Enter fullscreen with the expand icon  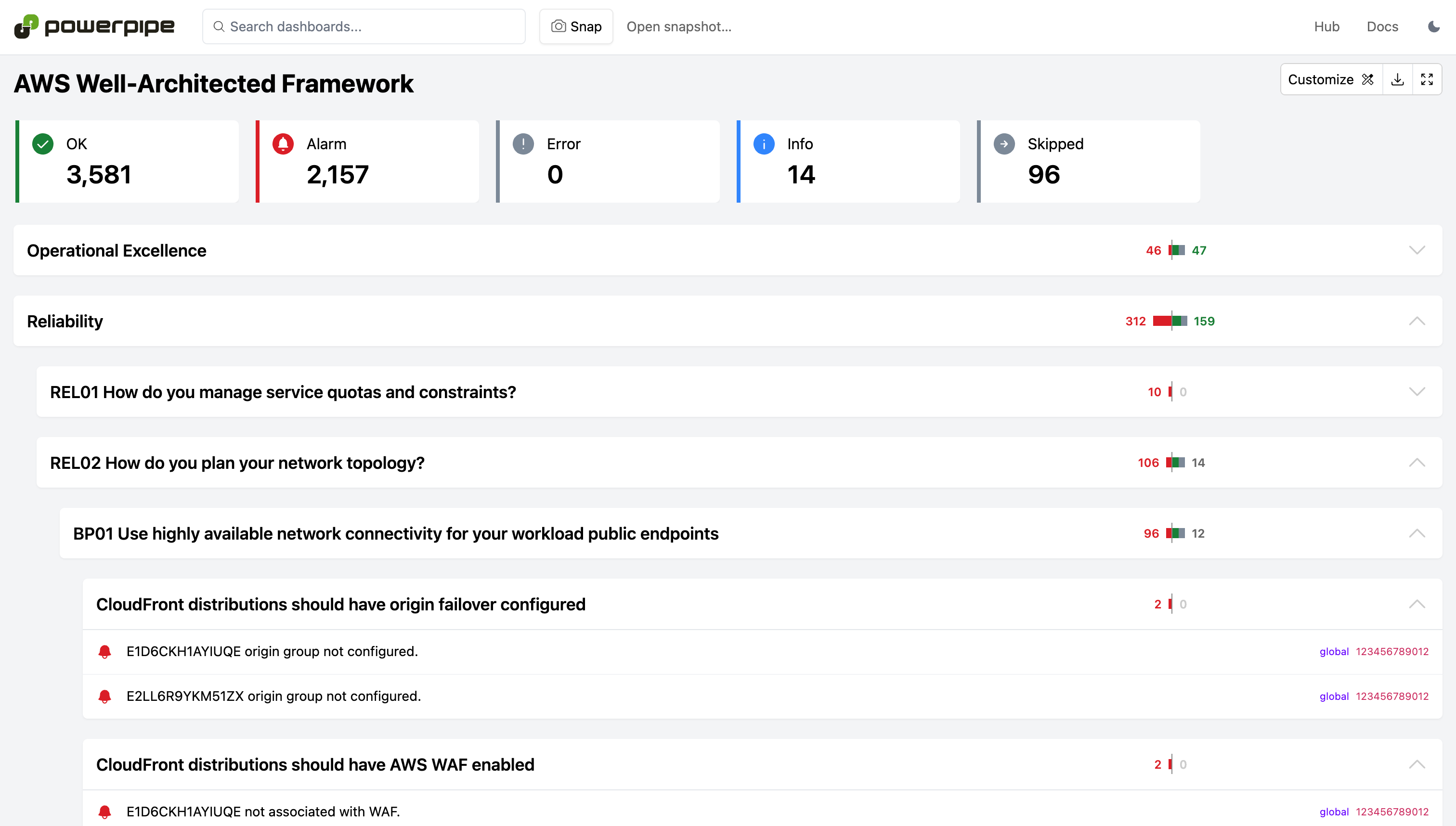pyautogui.click(x=1427, y=79)
